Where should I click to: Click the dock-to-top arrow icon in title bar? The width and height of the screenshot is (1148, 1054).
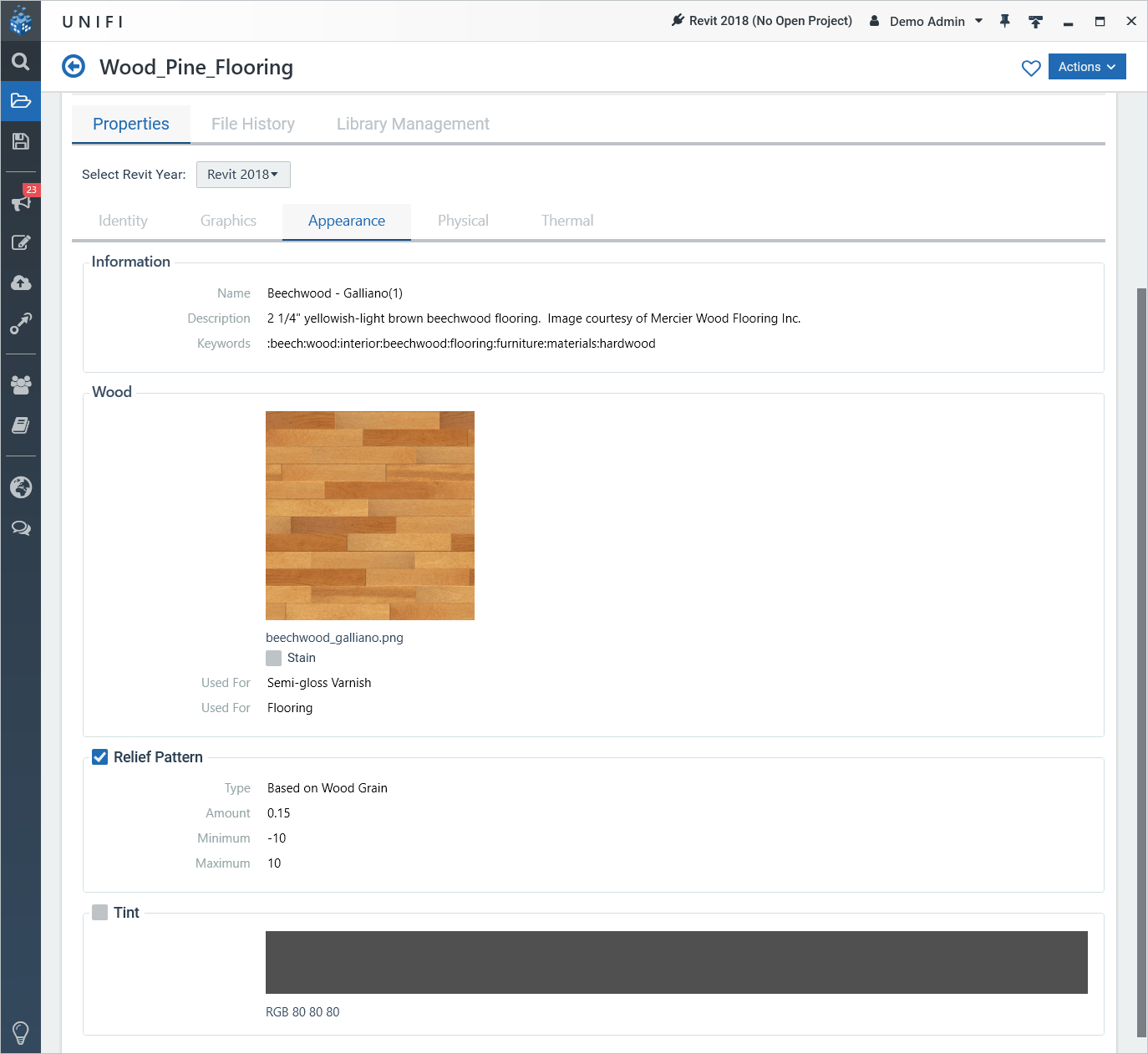tap(1036, 22)
